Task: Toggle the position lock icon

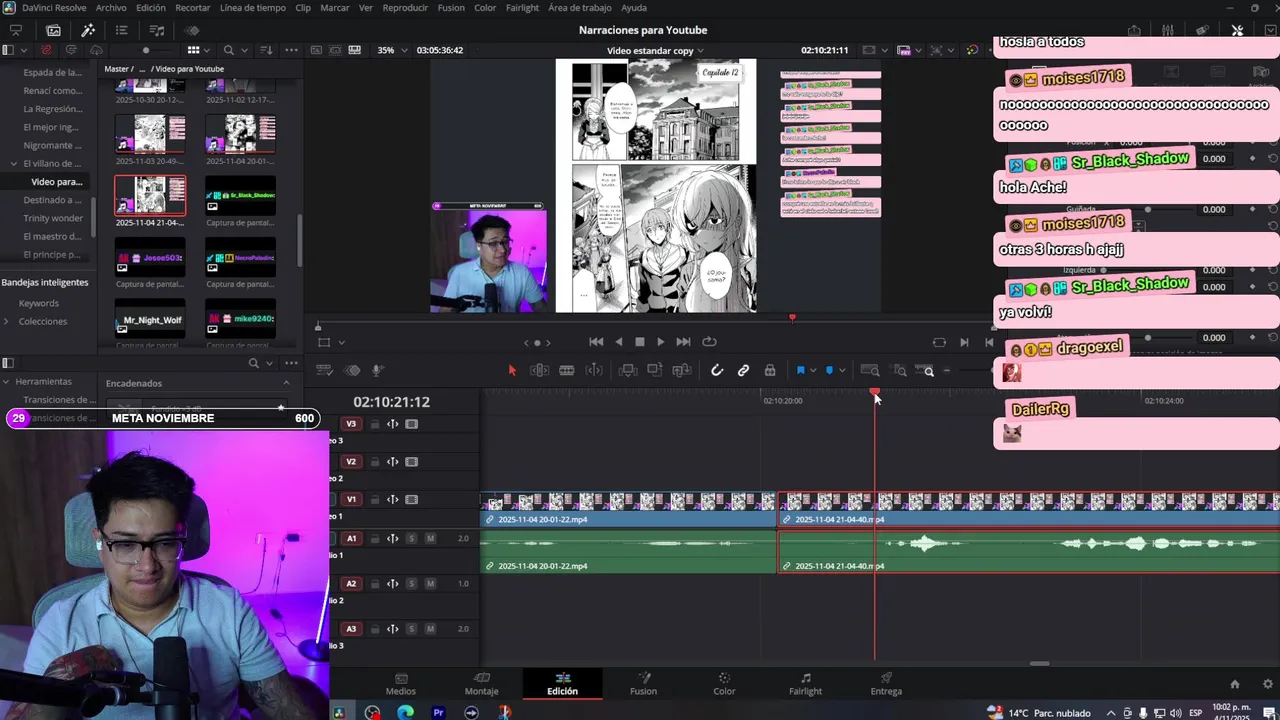Action: click(x=769, y=370)
